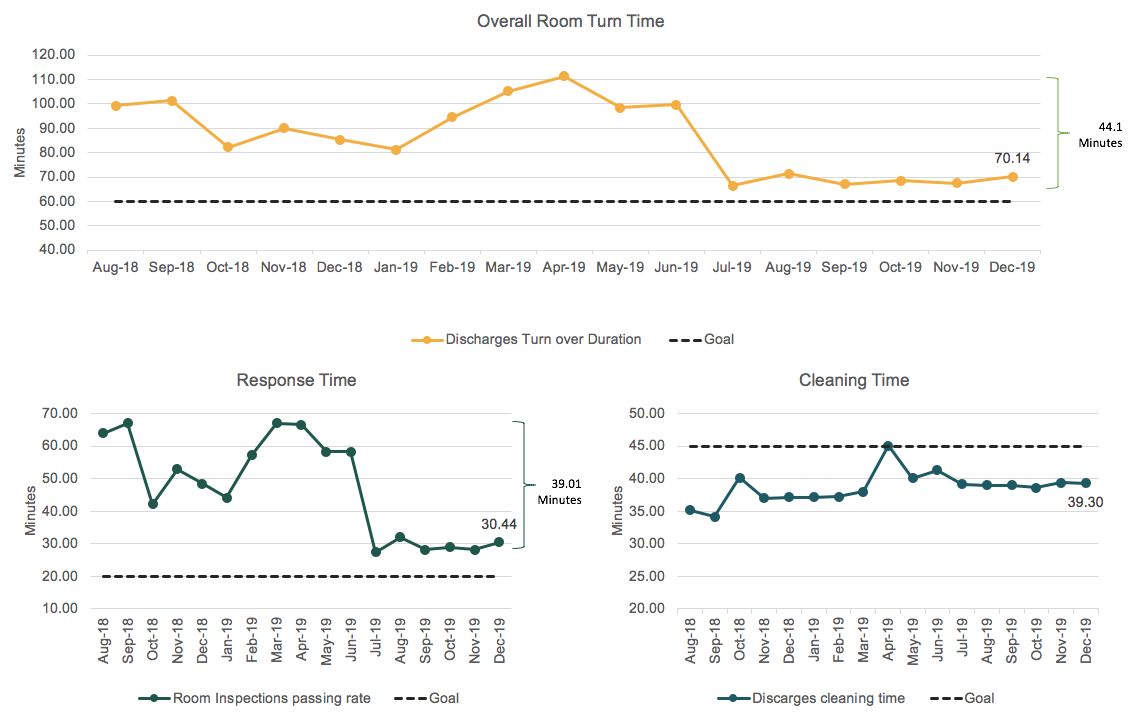1138x722 pixels.
Task: Click the 70.14 data label
Action: [x=1011, y=157]
